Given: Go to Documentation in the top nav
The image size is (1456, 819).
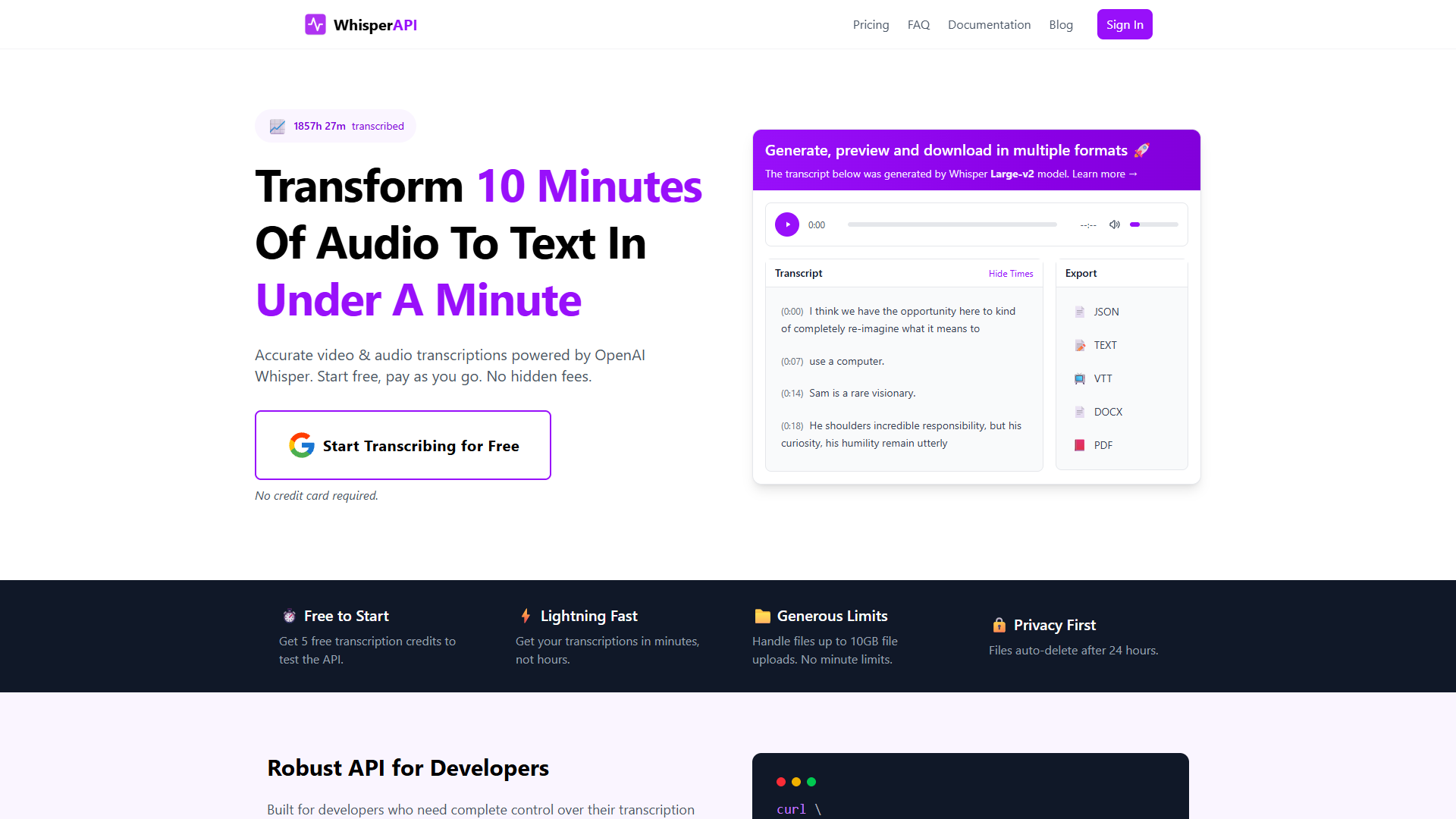Looking at the screenshot, I should point(989,24).
